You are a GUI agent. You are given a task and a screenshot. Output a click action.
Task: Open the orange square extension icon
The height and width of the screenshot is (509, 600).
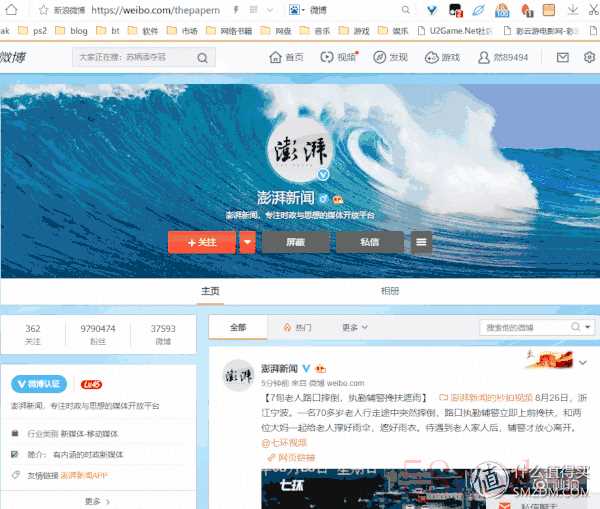(549, 10)
